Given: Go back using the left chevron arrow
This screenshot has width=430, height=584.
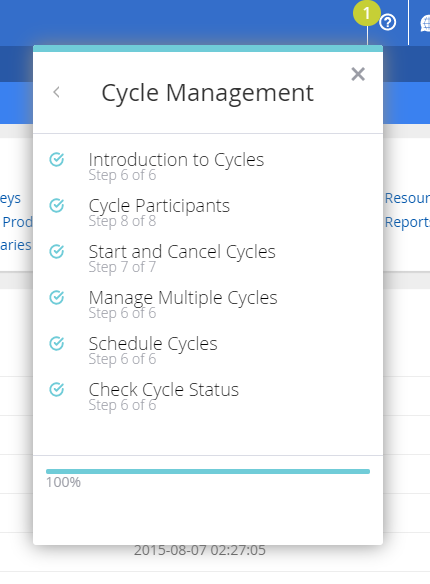Looking at the screenshot, I should (57, 92).
